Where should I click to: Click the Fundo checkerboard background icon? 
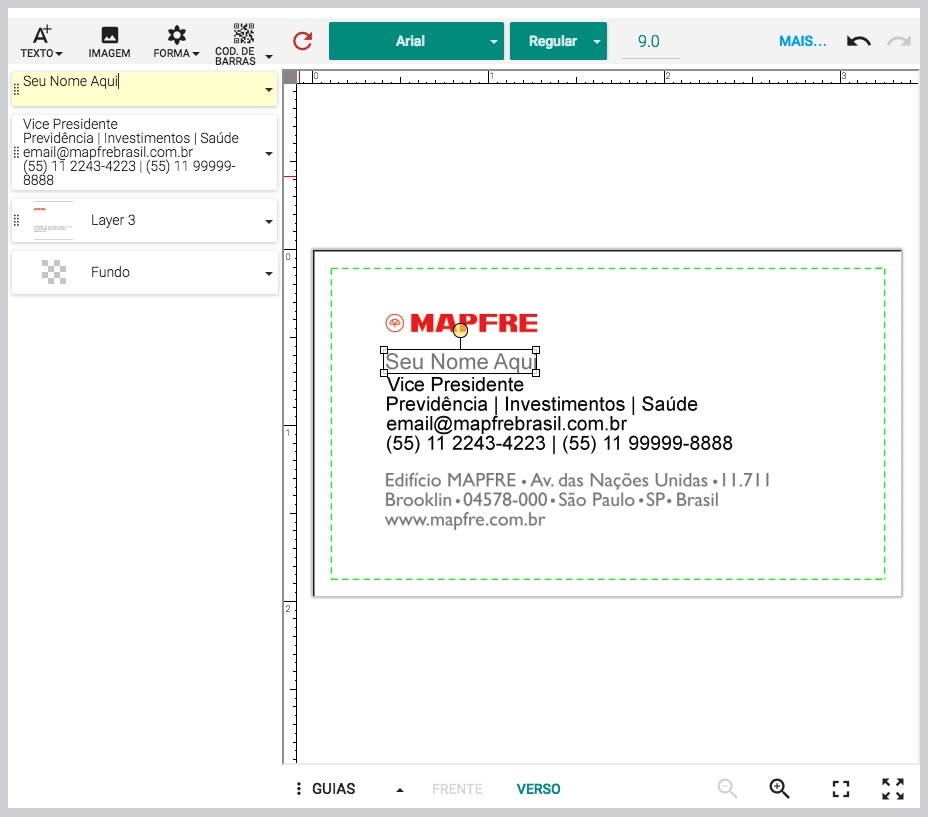click(54, 272)
